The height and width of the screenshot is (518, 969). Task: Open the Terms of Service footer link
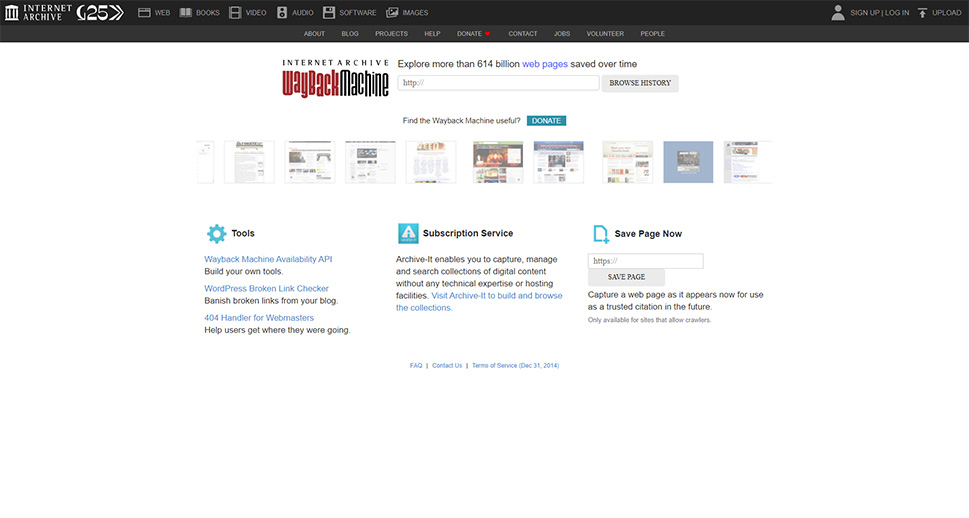click(x=515, y=365)
